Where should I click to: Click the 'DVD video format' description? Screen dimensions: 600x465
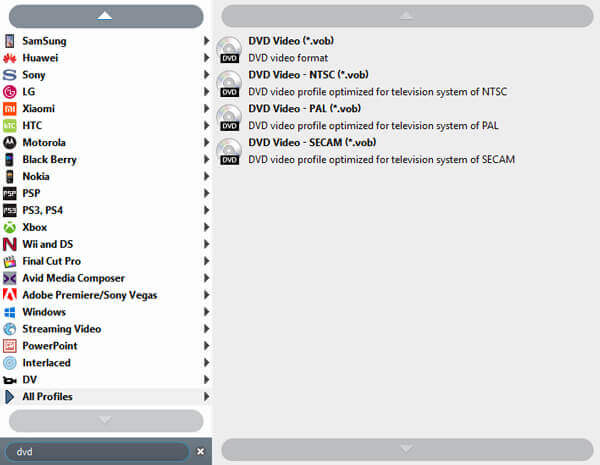point(288,58)
